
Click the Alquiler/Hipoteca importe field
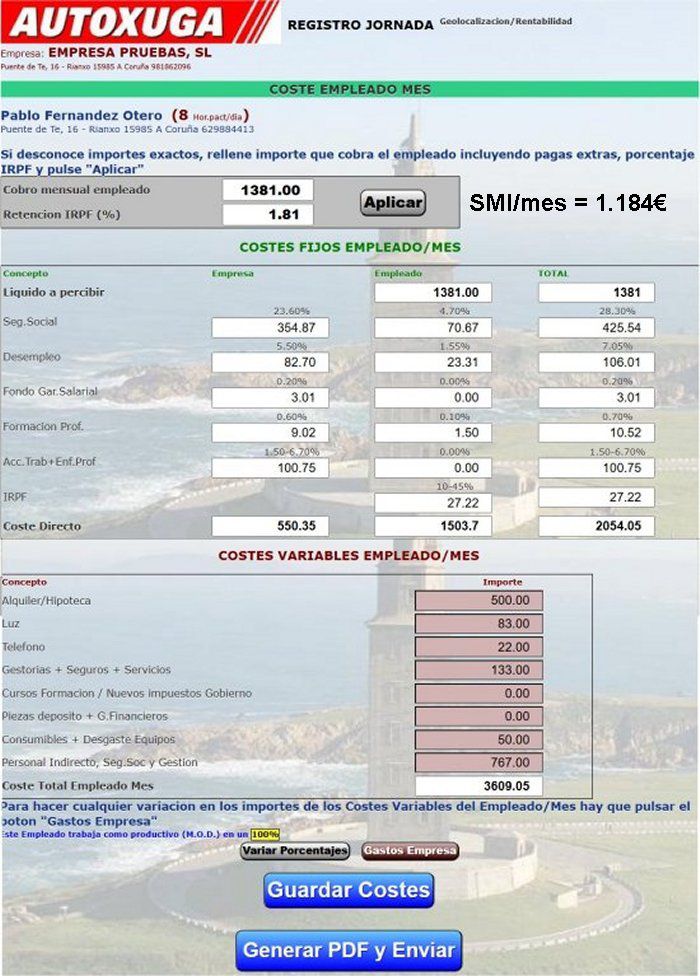tap(479, 601)
